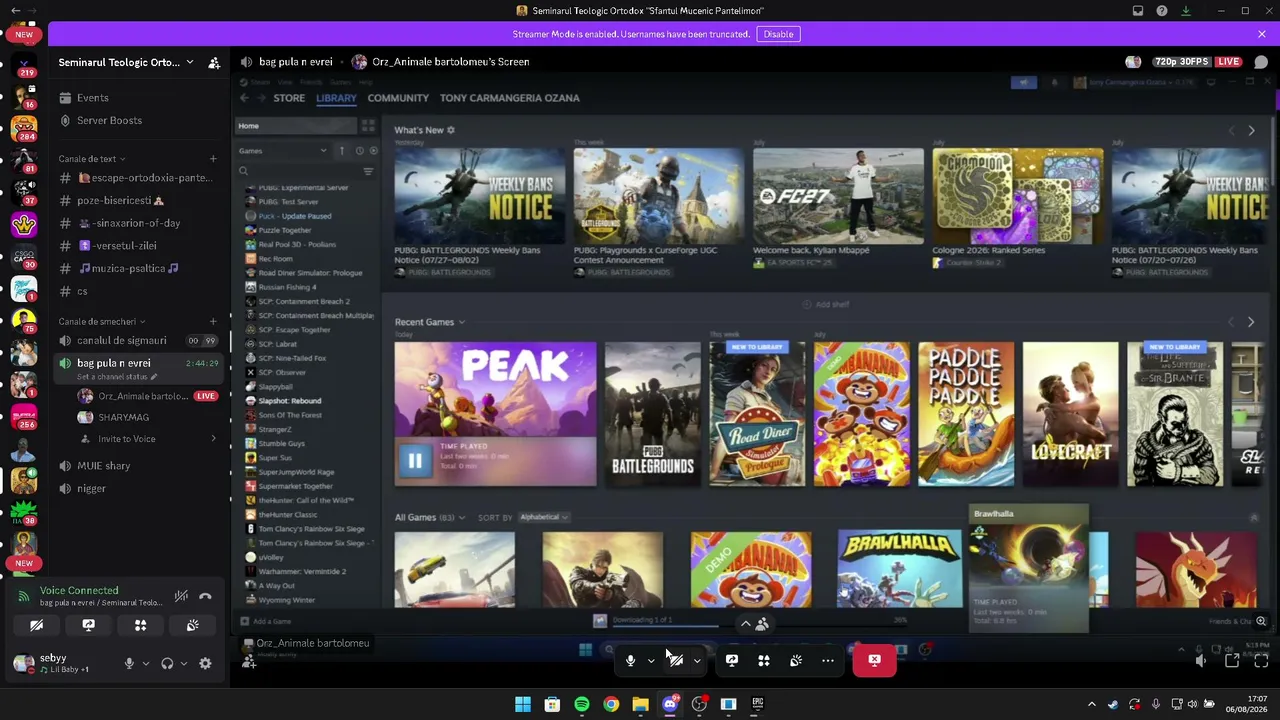Share your screen from the voice panel
Image resolution: width=1280 pixels, height=720 pixels.
[88, 626]
